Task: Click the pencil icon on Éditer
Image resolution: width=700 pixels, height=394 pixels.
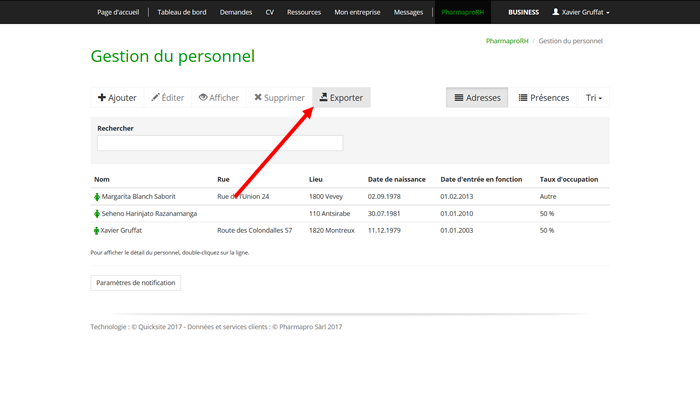Action: click(155, 97)
